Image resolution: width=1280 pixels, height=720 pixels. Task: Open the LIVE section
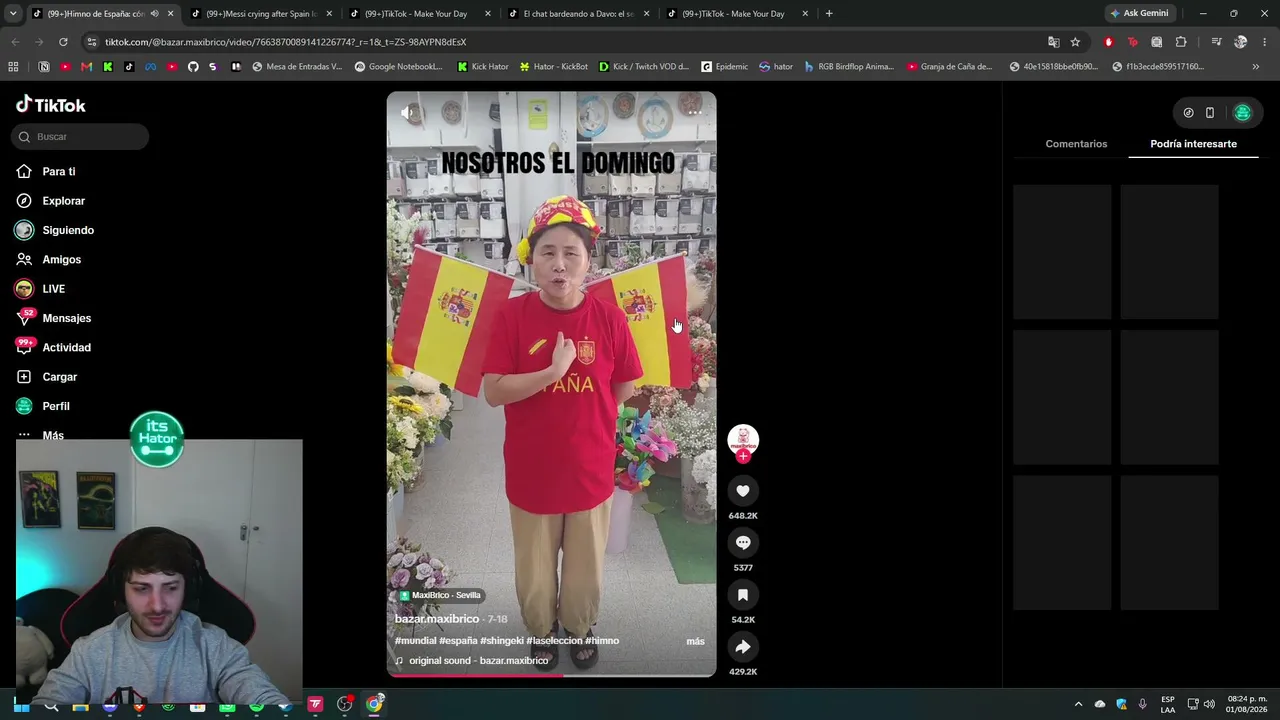[53, 289]
